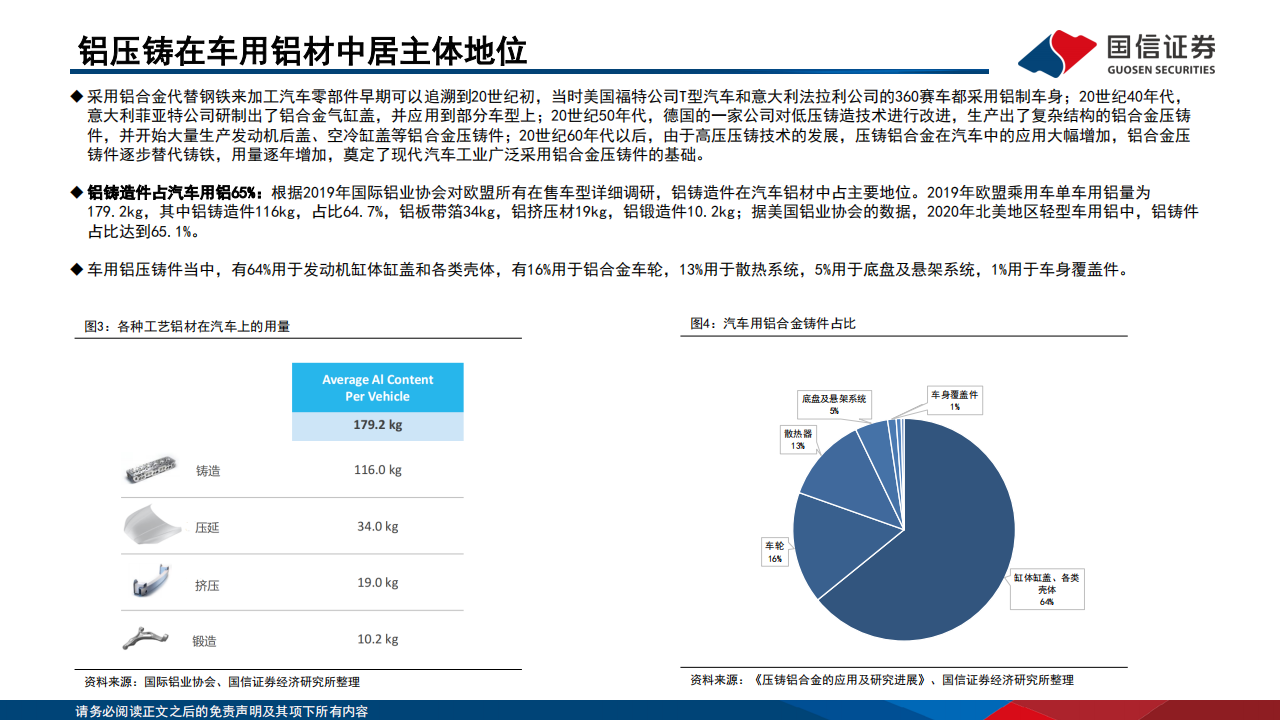
Task: Click the casting engine block image
Action: pos(153,469)
